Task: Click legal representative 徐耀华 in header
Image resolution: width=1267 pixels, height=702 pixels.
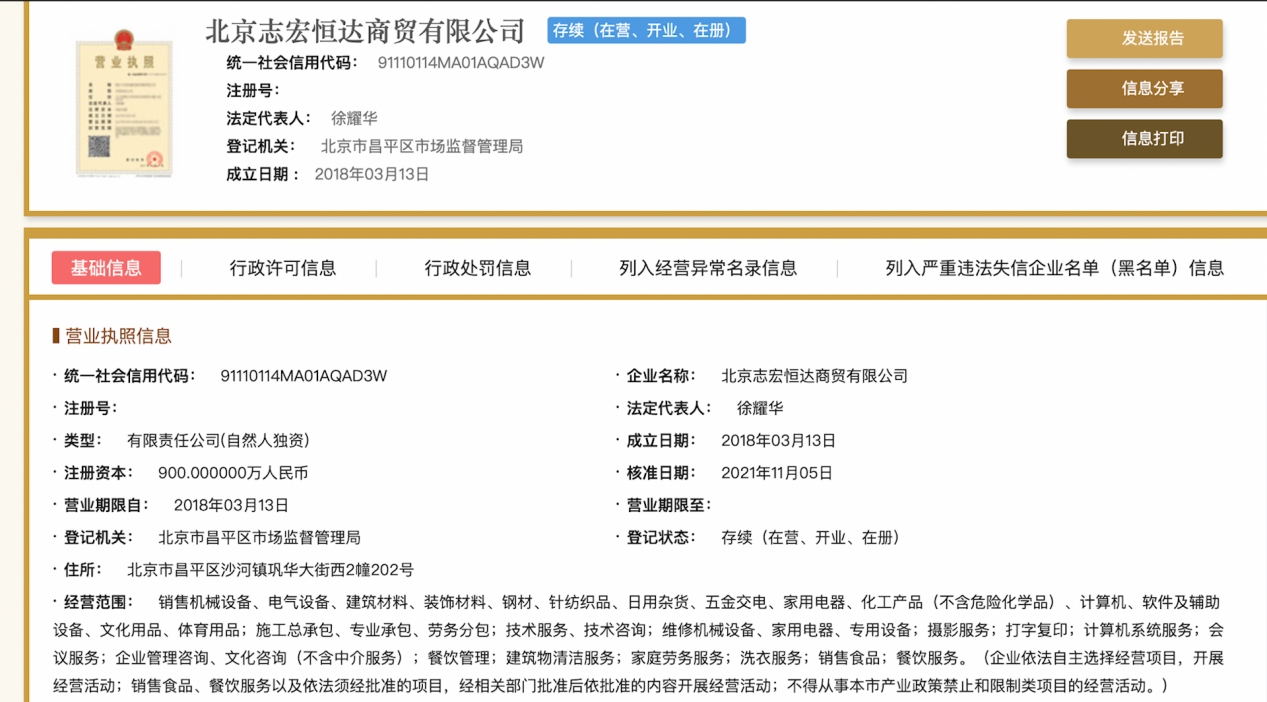Action: pyautogui.click(x=354, y=118)
